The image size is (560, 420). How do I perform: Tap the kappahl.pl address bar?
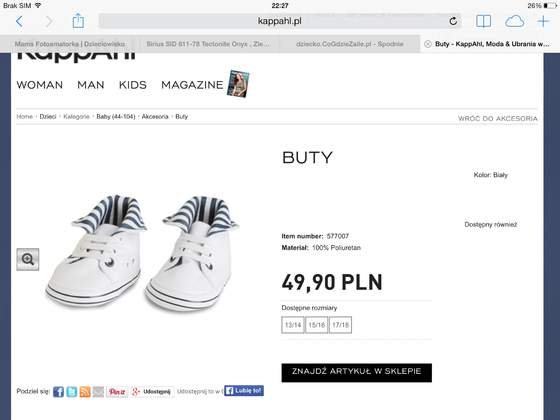point(280,21)
